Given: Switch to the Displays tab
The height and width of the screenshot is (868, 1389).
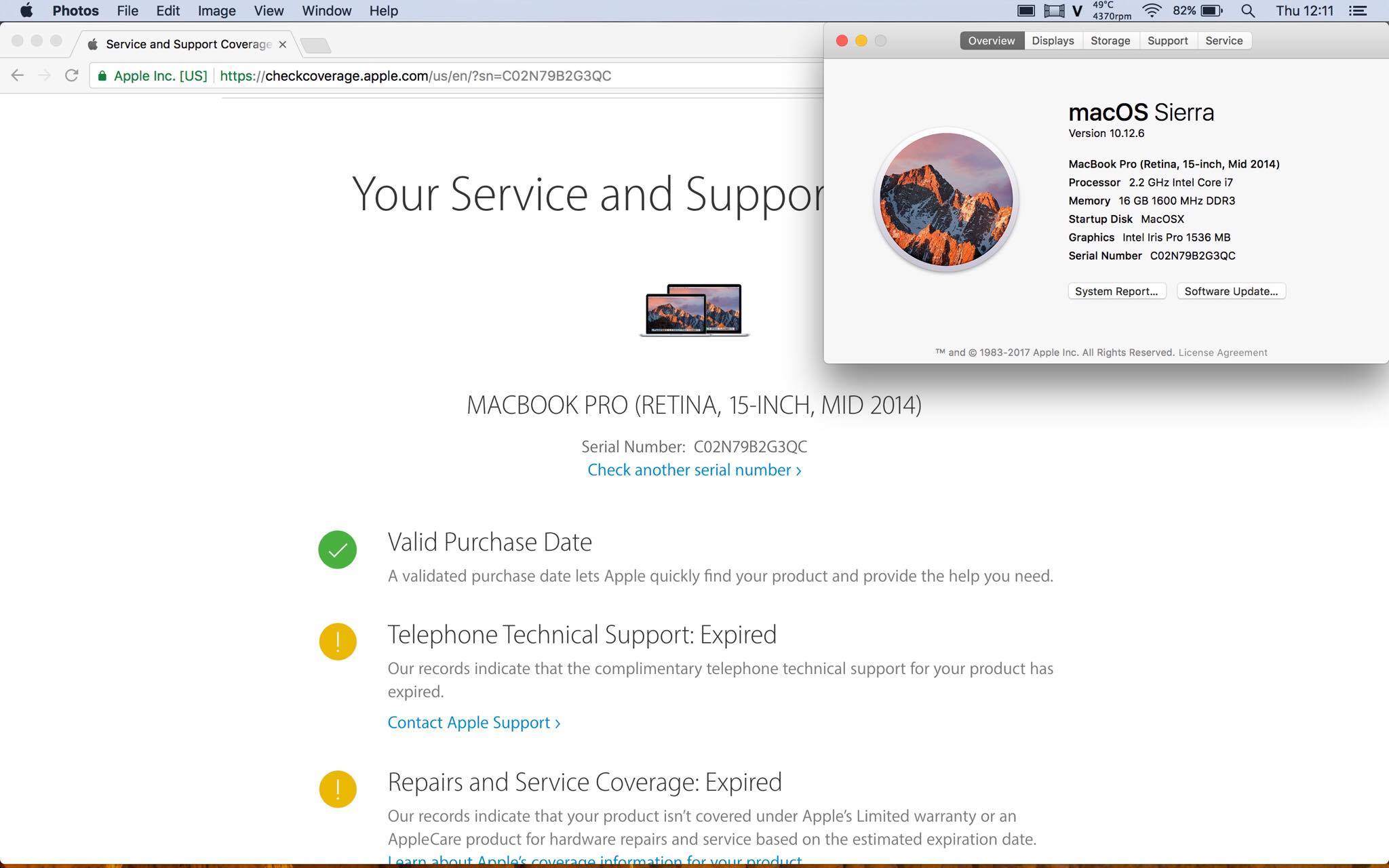Looking at the screenshot, I should (x=1053, y=41).
